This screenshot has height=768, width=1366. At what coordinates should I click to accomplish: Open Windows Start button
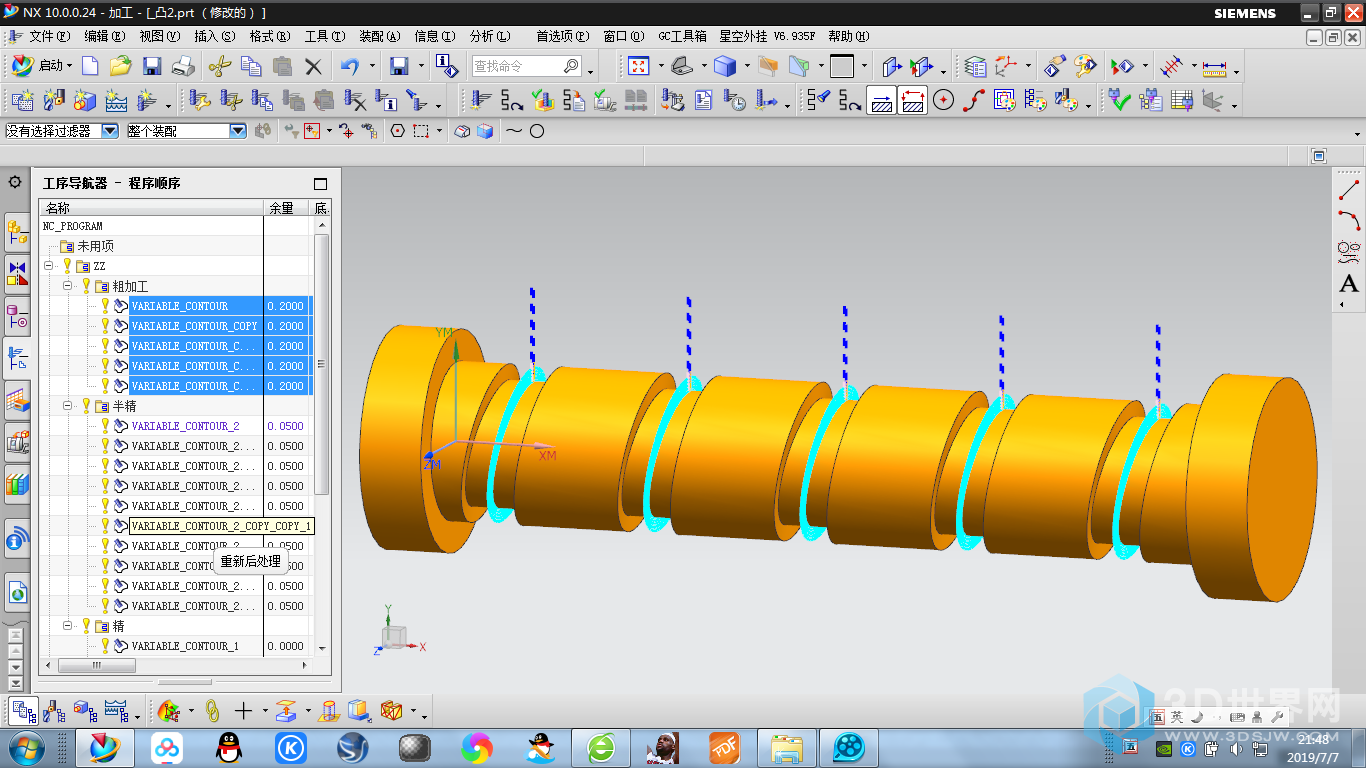tap(26, 747)
